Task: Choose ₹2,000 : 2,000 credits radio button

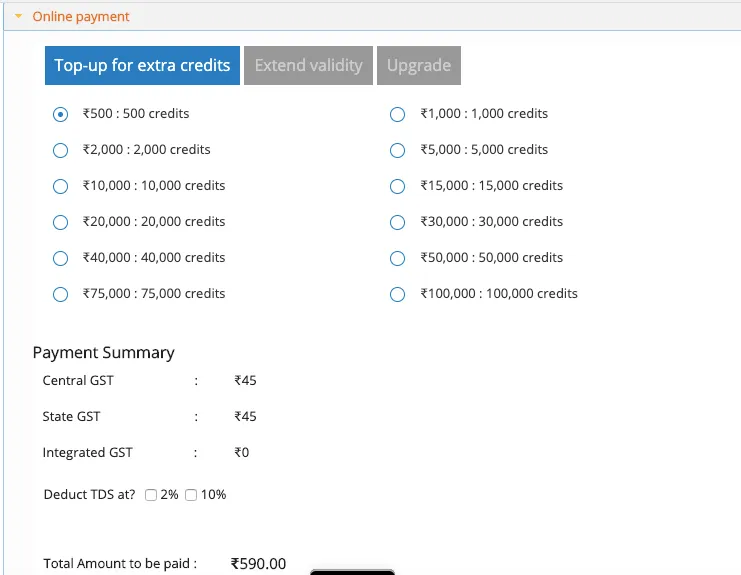Action: (60, 150)
